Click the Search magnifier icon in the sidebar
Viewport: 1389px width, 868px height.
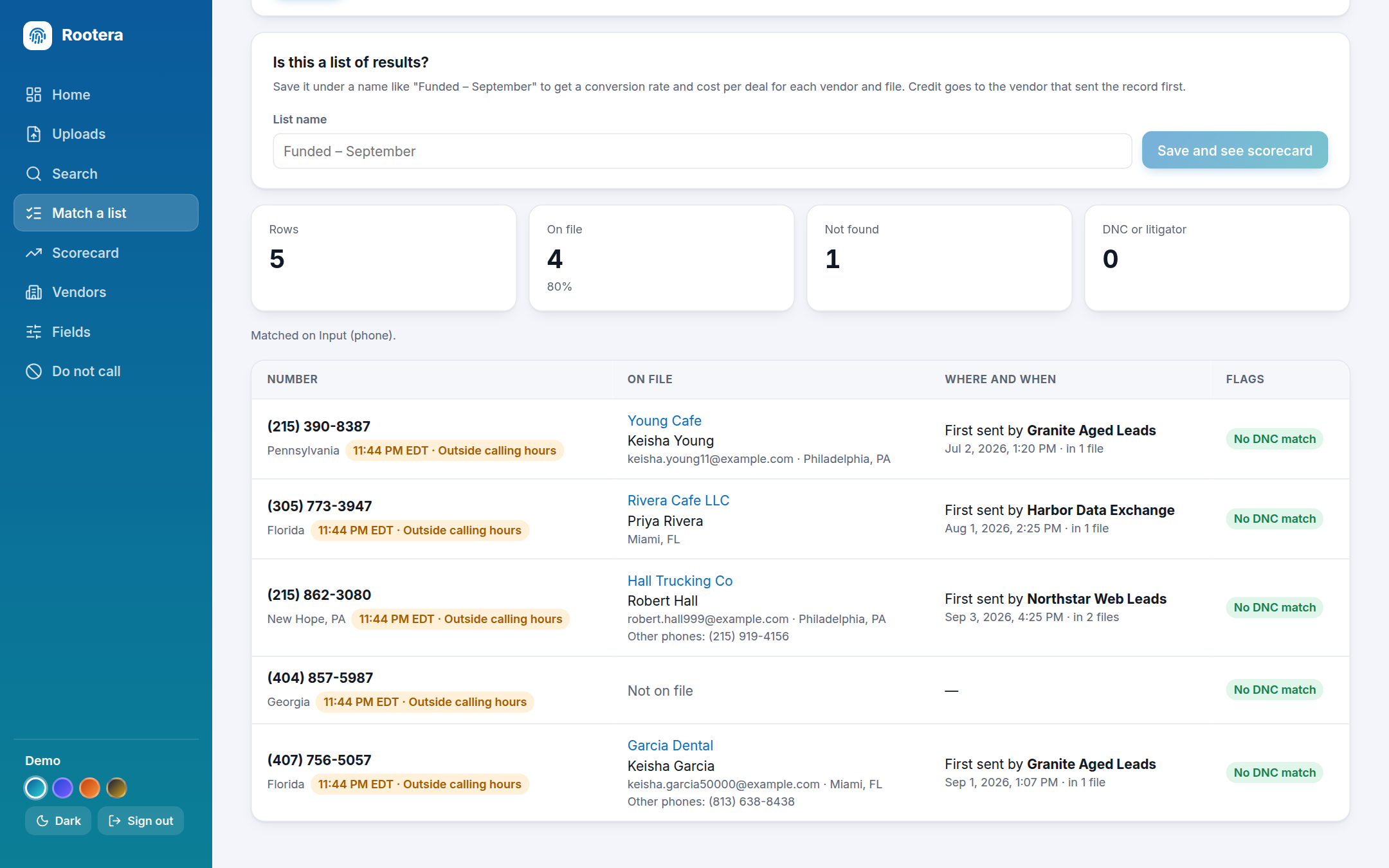click(33, 174)
